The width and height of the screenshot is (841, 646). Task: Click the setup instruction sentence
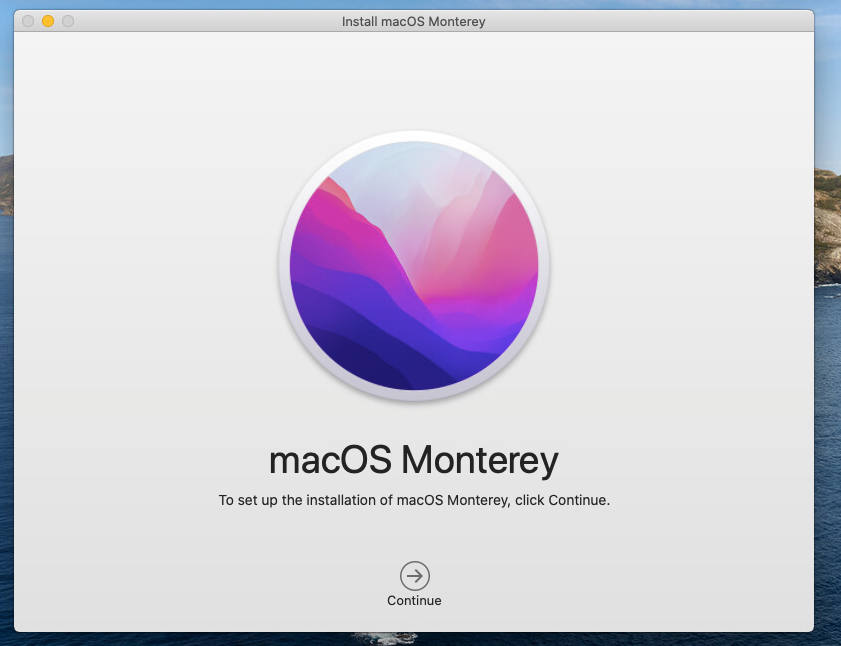coord(413,500)
